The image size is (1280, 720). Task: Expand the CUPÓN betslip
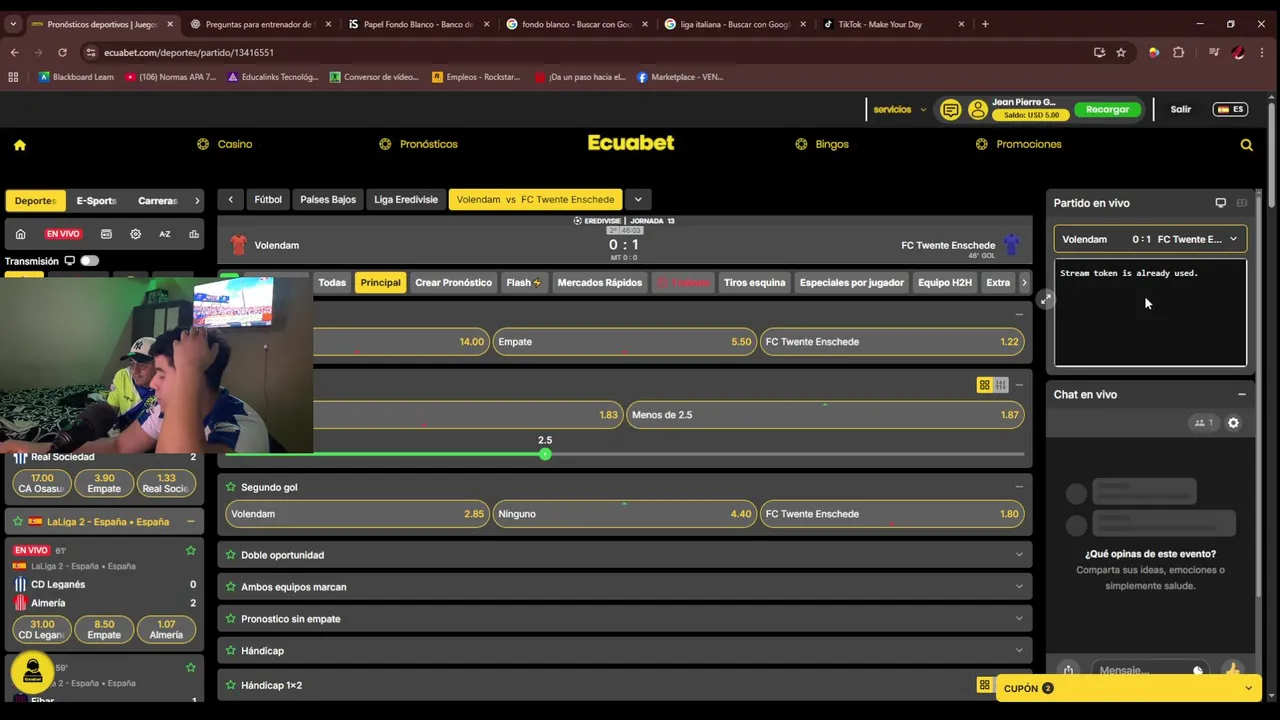(1128, 688)
